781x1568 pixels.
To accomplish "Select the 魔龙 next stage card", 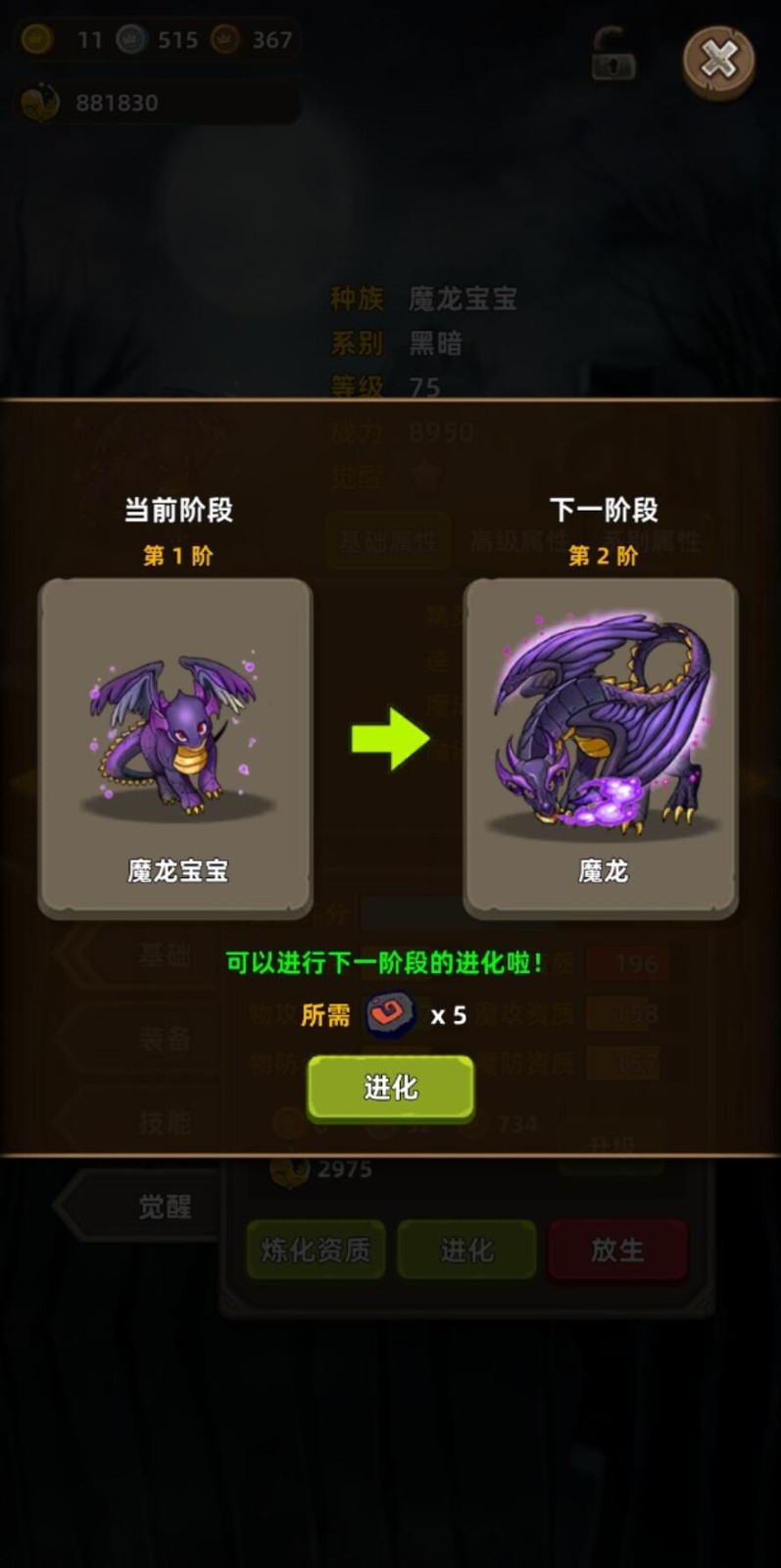I will pos(601,748).
